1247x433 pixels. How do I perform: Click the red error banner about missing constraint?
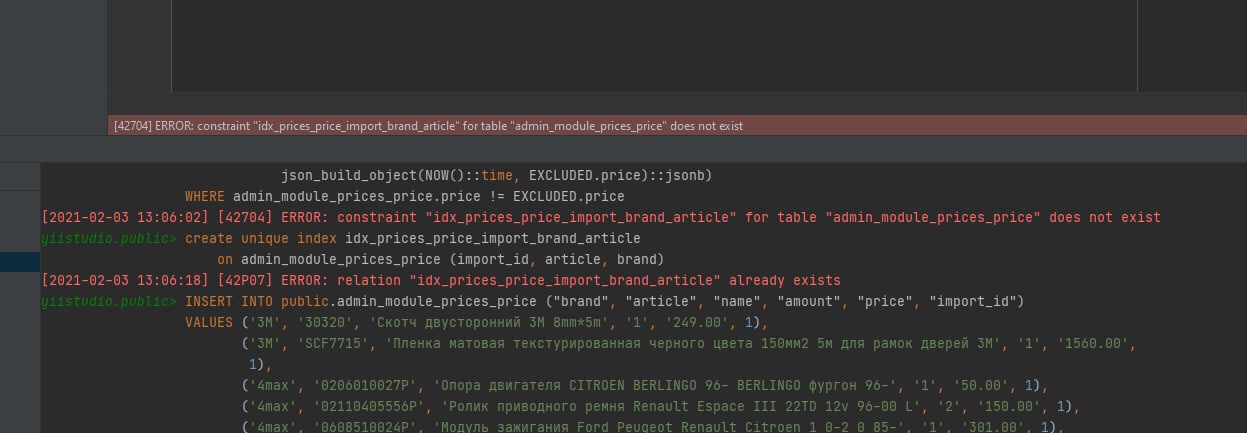click(678, 126)
